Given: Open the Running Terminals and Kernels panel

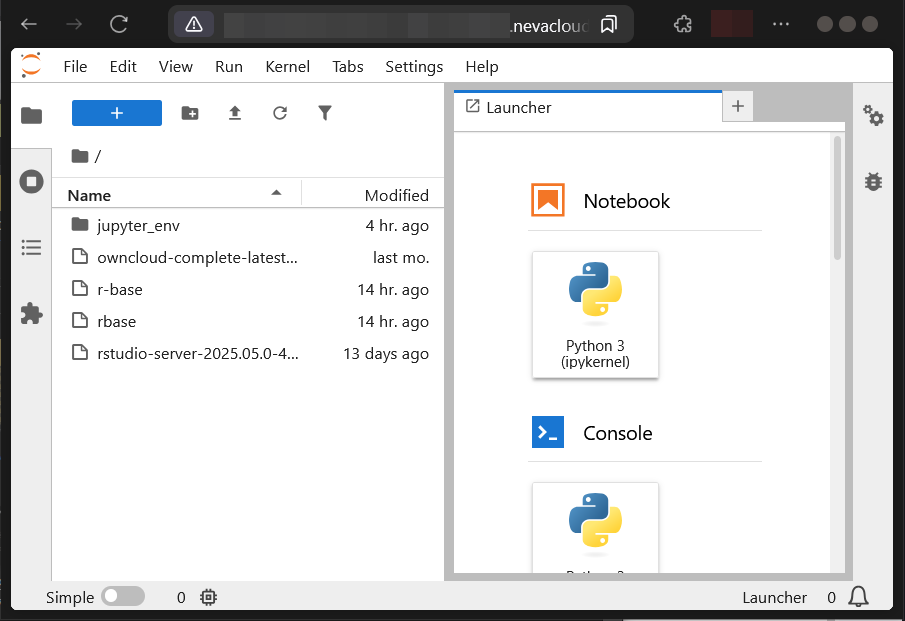Looking at the screenshot, I should [31, 182].
